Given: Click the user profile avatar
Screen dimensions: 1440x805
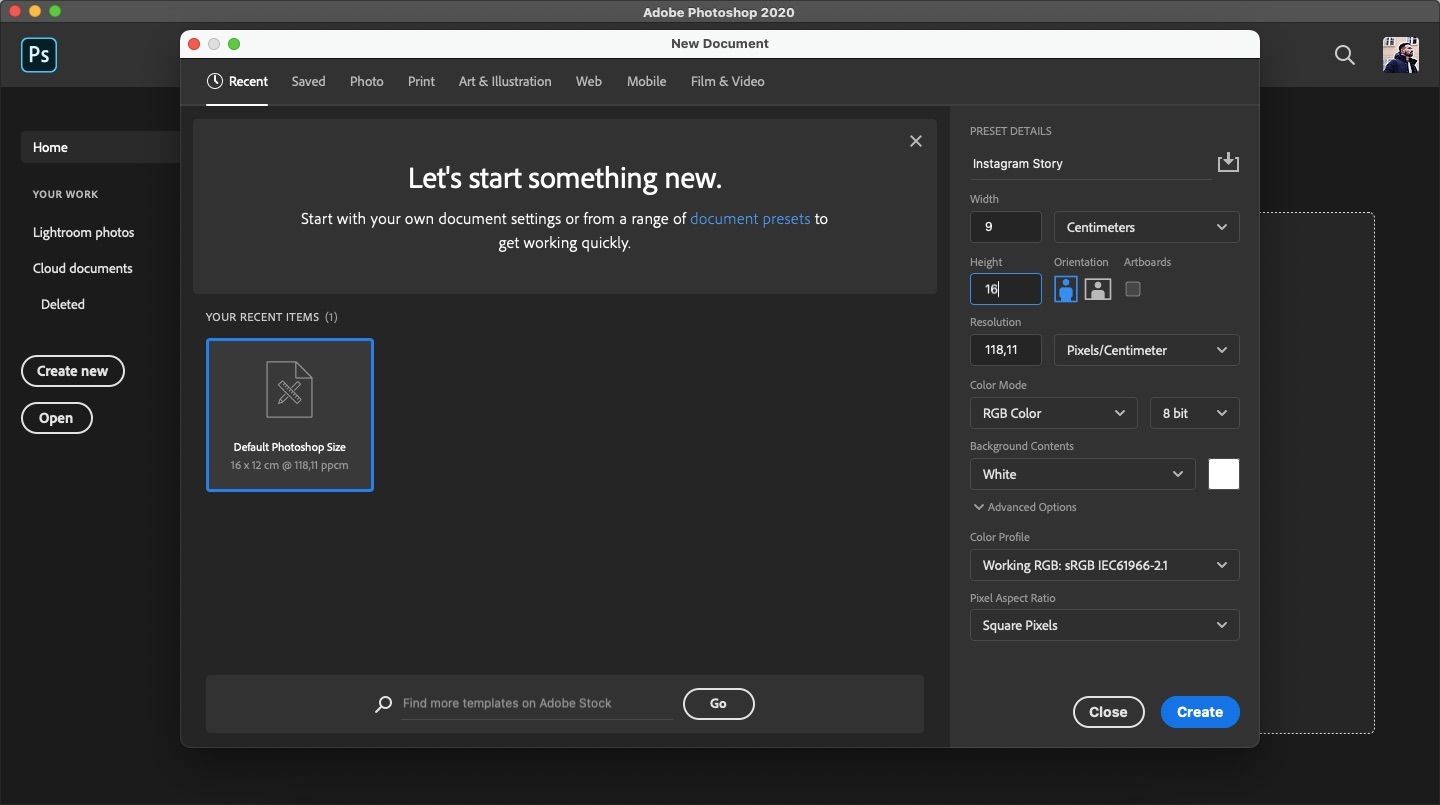Looking at the screenshot, I should coord(1400,55).
